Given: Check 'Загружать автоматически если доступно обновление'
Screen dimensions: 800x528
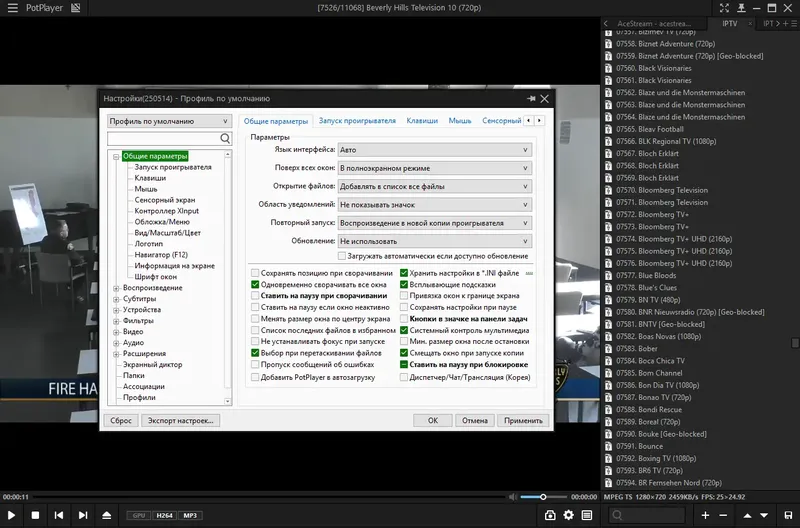Looking at the screenshot, I should click(x=342, y=256).
